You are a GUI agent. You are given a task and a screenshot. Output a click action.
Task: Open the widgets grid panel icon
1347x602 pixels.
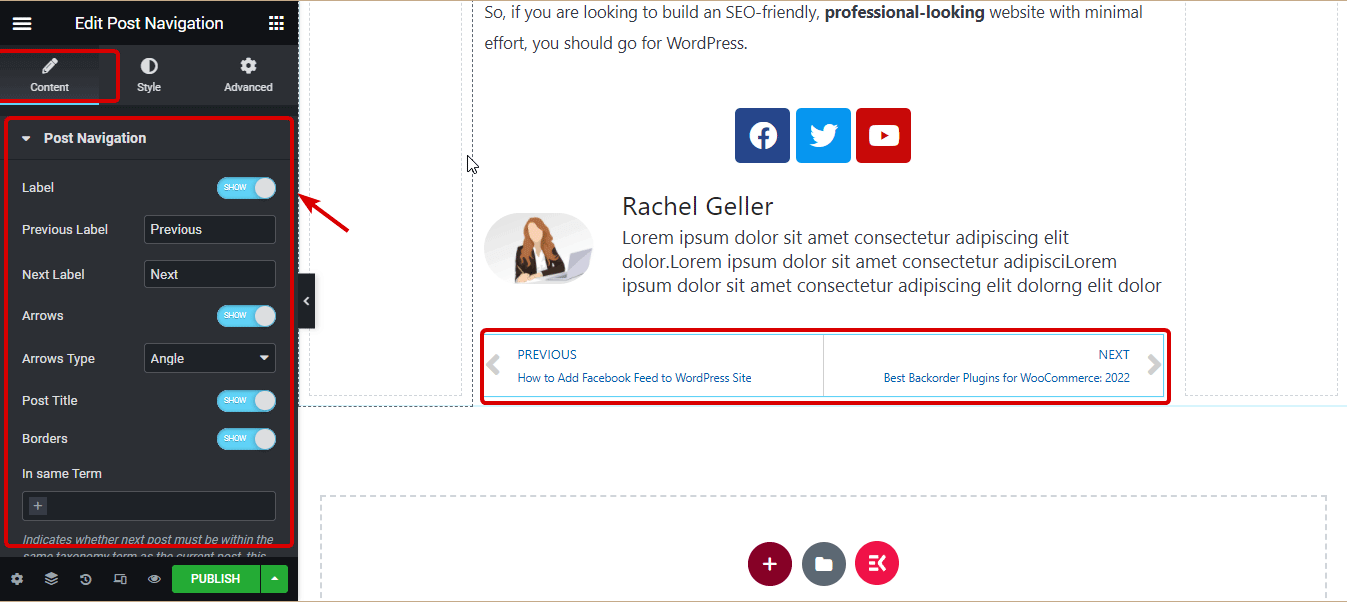click(x=276, y=23)
